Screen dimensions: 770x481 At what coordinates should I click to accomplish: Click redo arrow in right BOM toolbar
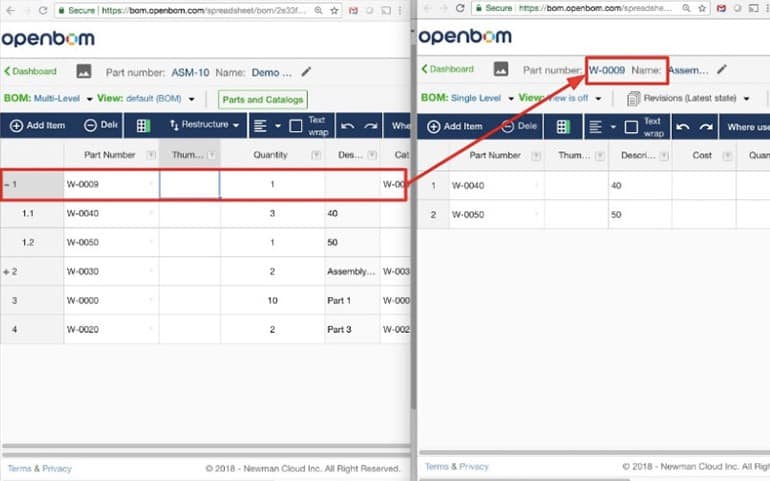tap(707, 127)
